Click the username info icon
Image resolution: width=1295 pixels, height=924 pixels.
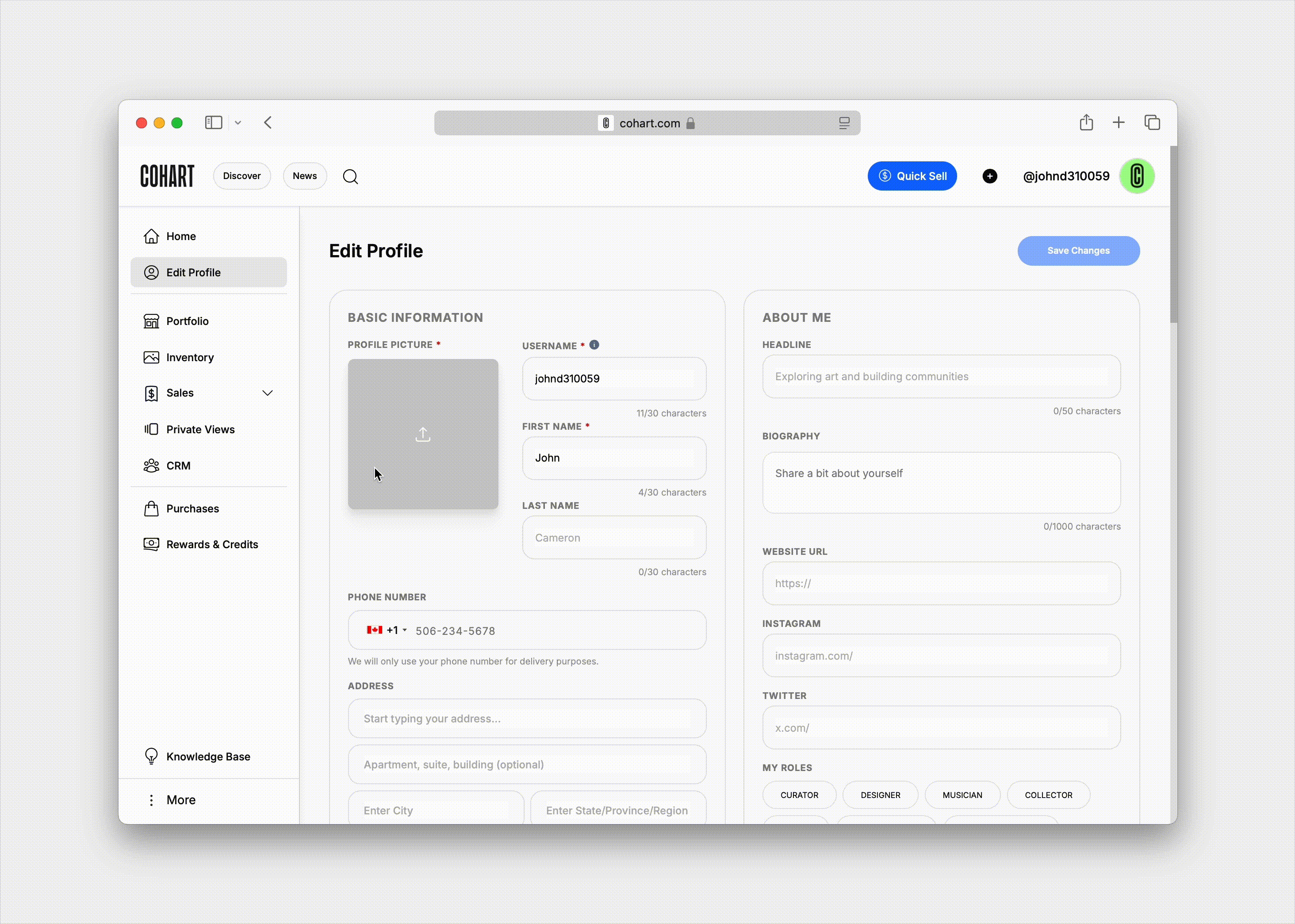pos(594,345)
